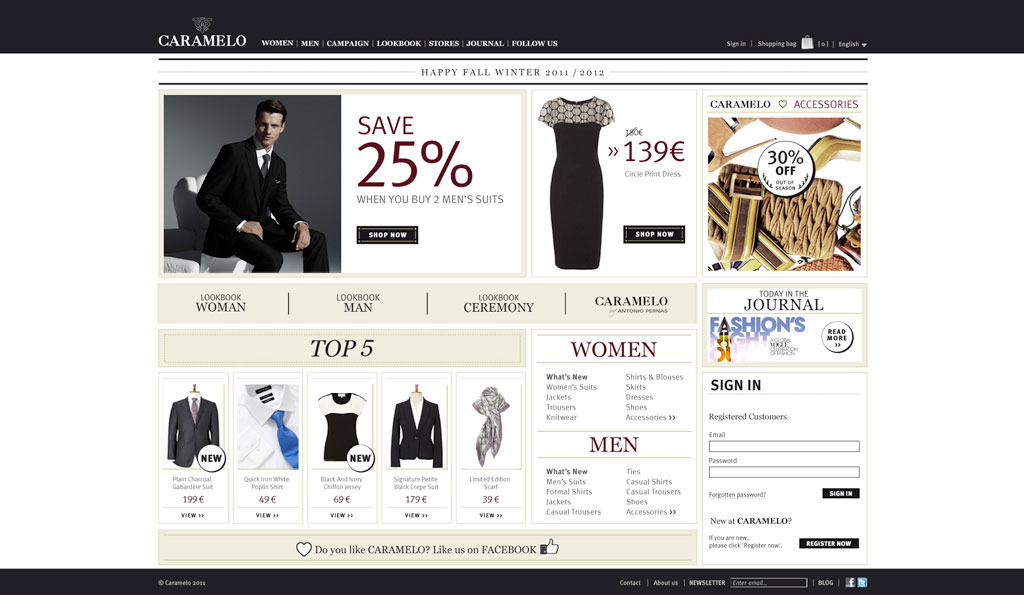Click the Circle Print Dress image
The width and height of the screenshot is (1024, 595).
pyautogui.click(x=575, y=183)
